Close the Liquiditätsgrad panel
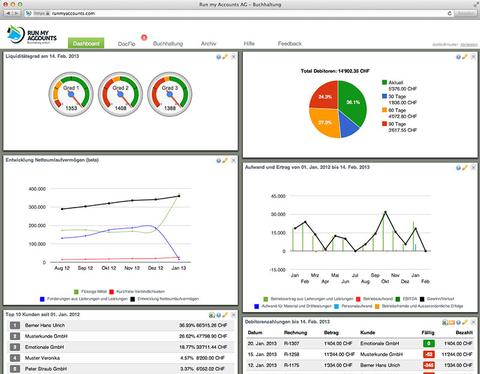Viewport: 480px width, 374px height. (x=233, y=57)
